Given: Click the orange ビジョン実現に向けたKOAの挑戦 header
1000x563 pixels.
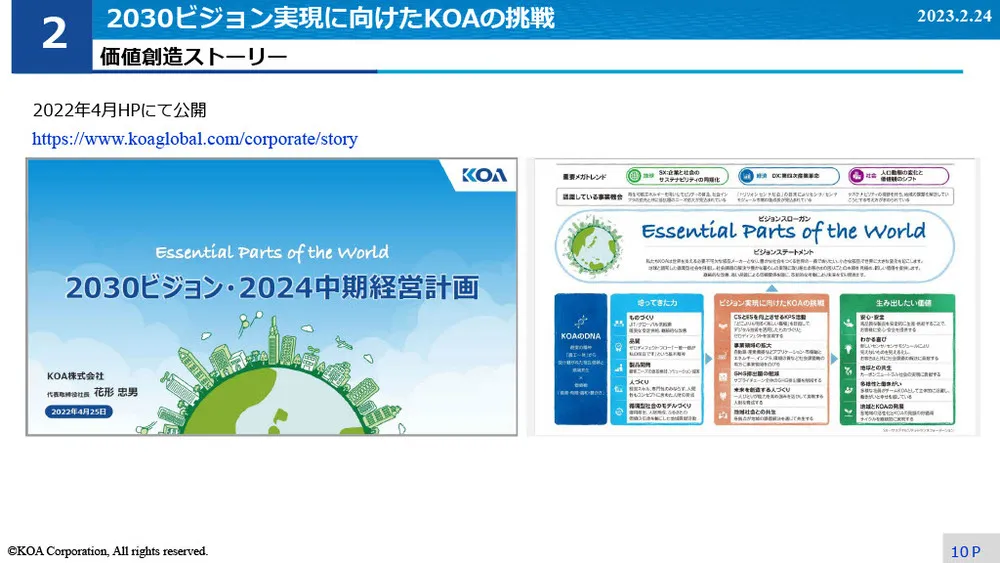Looking at the screenshot, I should click(x=770, y=300).
